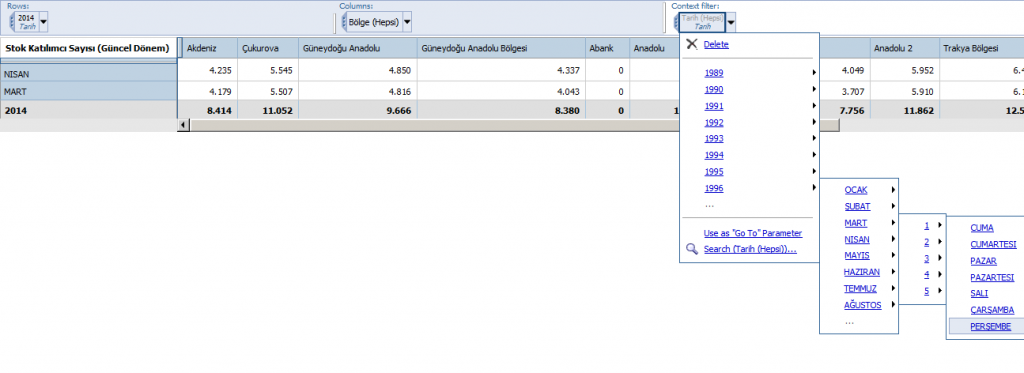Click the Güneydoğu Anadolu column header
Viewport: 1024px width, 373px height.
tap(358, 48)
